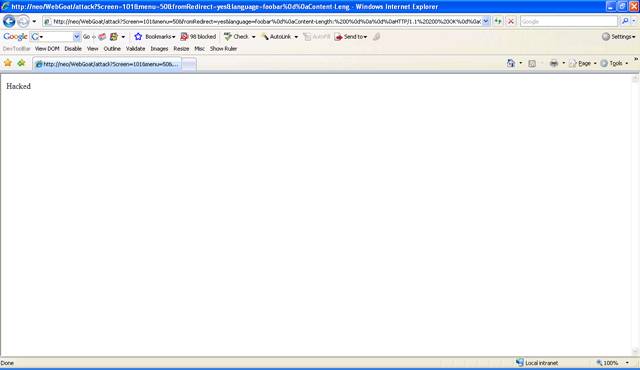Click the Google toolbar search field

point(55,37)
